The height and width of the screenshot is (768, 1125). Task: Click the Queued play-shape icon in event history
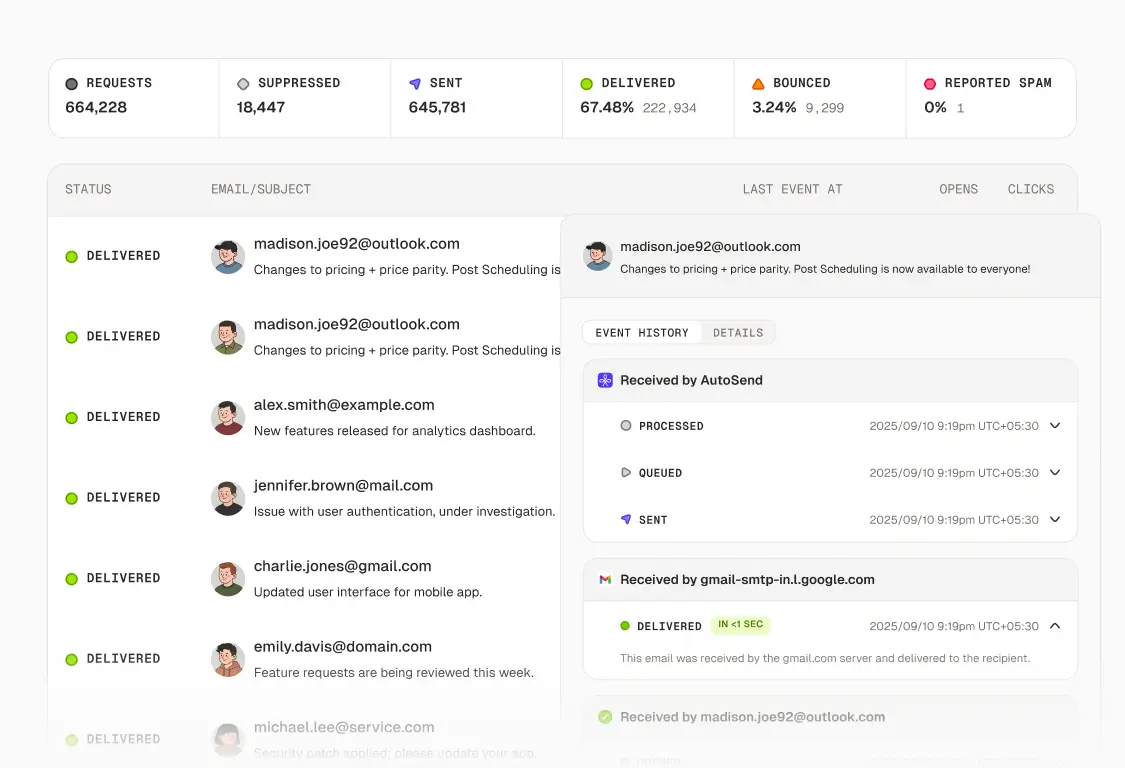626,472
